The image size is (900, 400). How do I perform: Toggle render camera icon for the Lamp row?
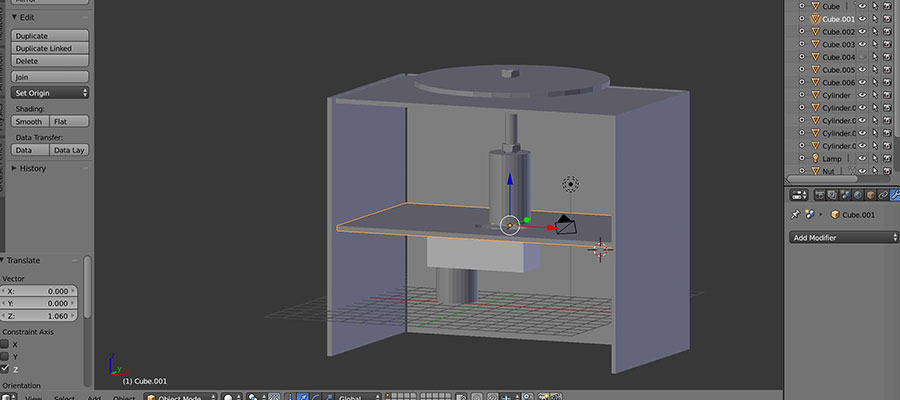click(887, 158)
